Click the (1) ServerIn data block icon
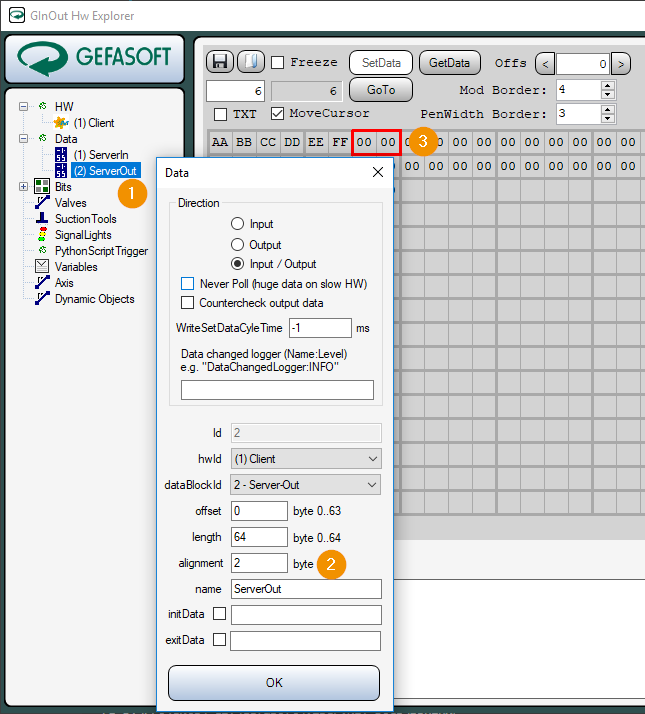The width and height of the screenshot is (645, 714). pyautogui.click(x=61, y=155)
